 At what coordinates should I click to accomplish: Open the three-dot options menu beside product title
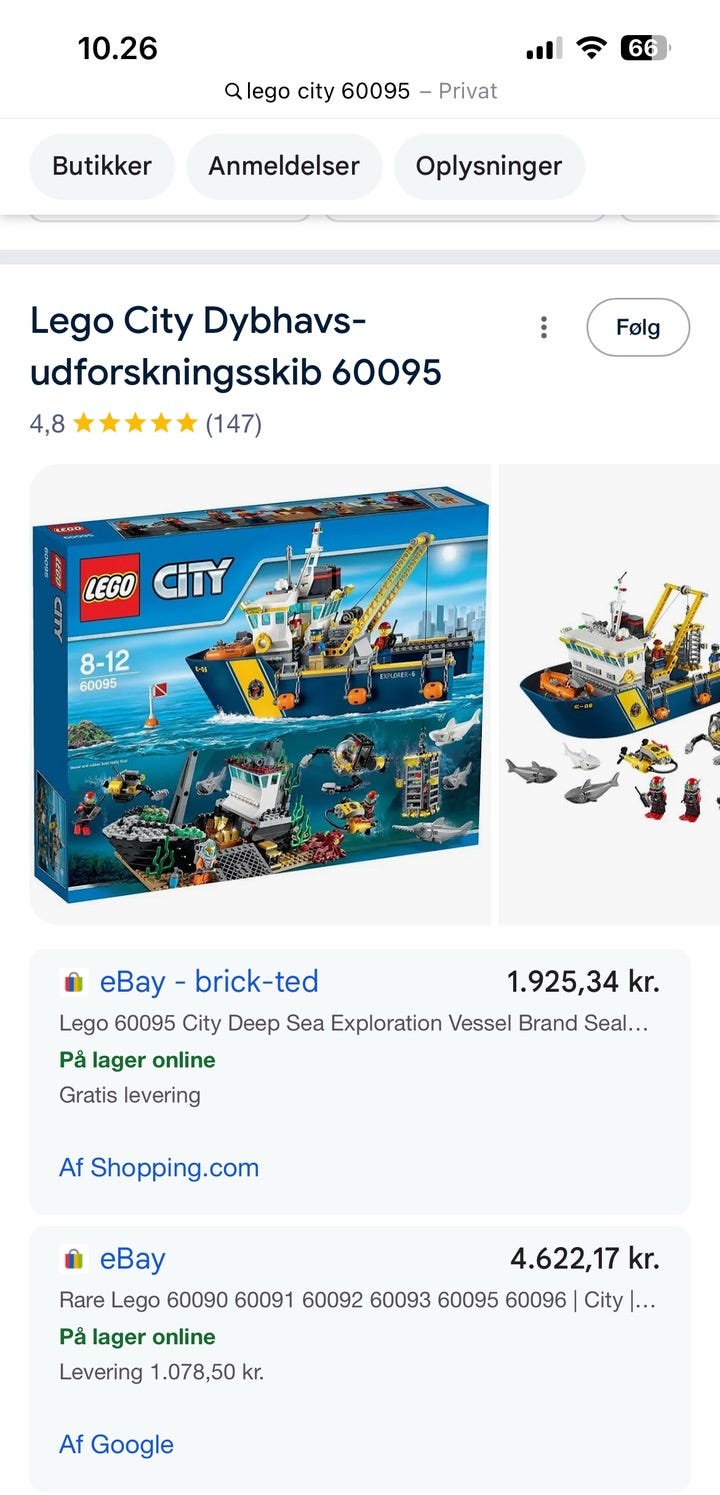tap(543, 327)
